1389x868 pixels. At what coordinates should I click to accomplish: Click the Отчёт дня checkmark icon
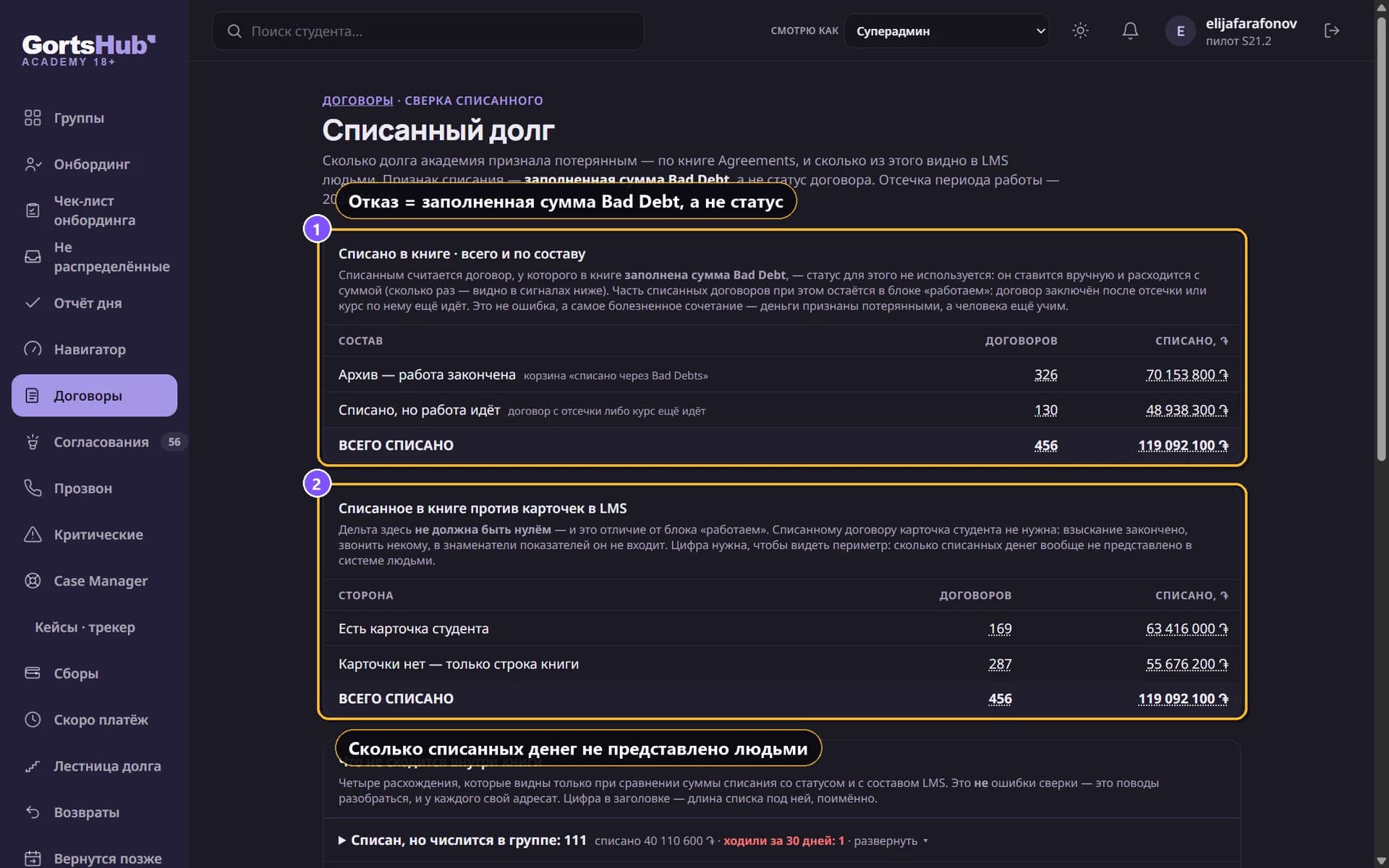click(x=33, y=303)
